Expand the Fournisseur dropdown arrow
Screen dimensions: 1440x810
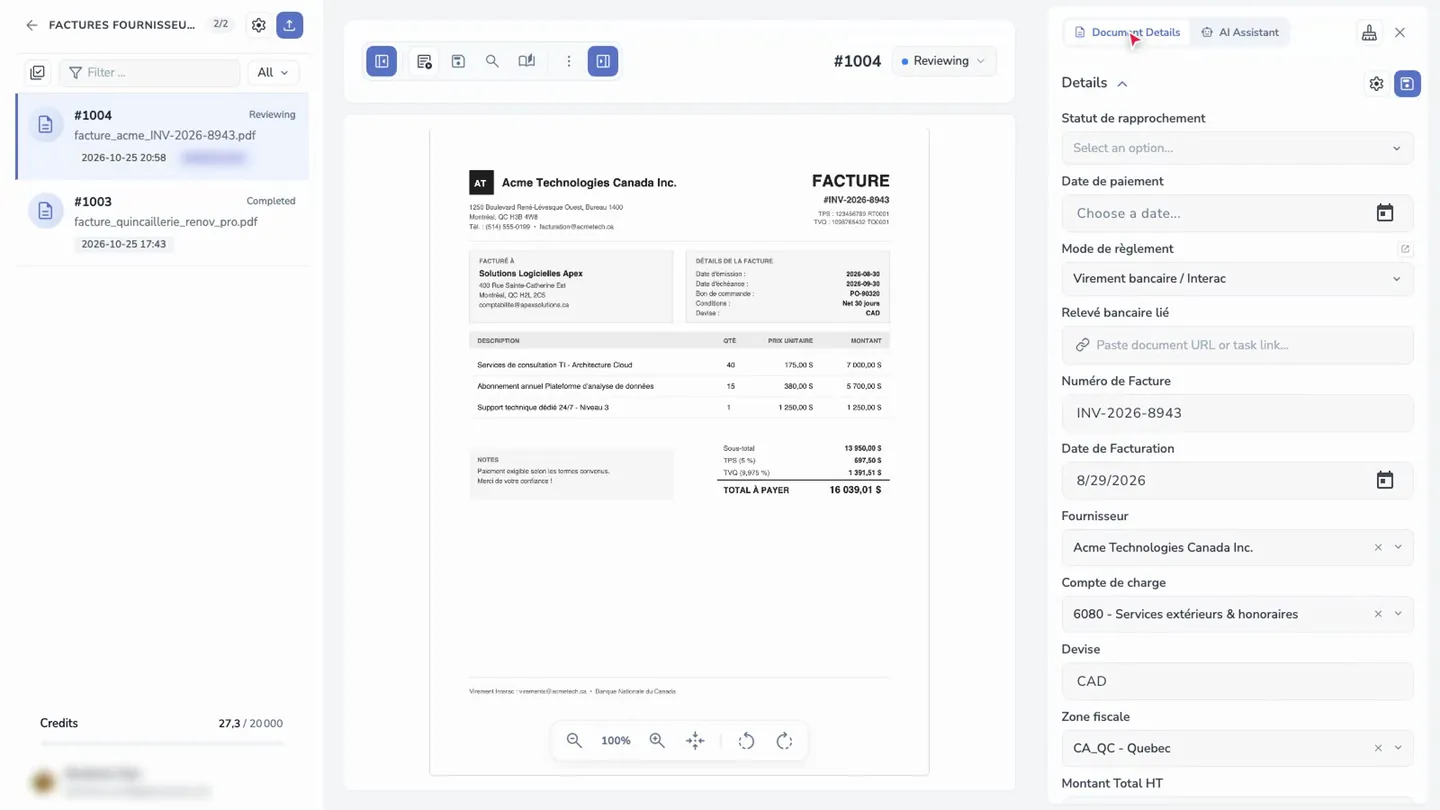[x=1398, y=548]
